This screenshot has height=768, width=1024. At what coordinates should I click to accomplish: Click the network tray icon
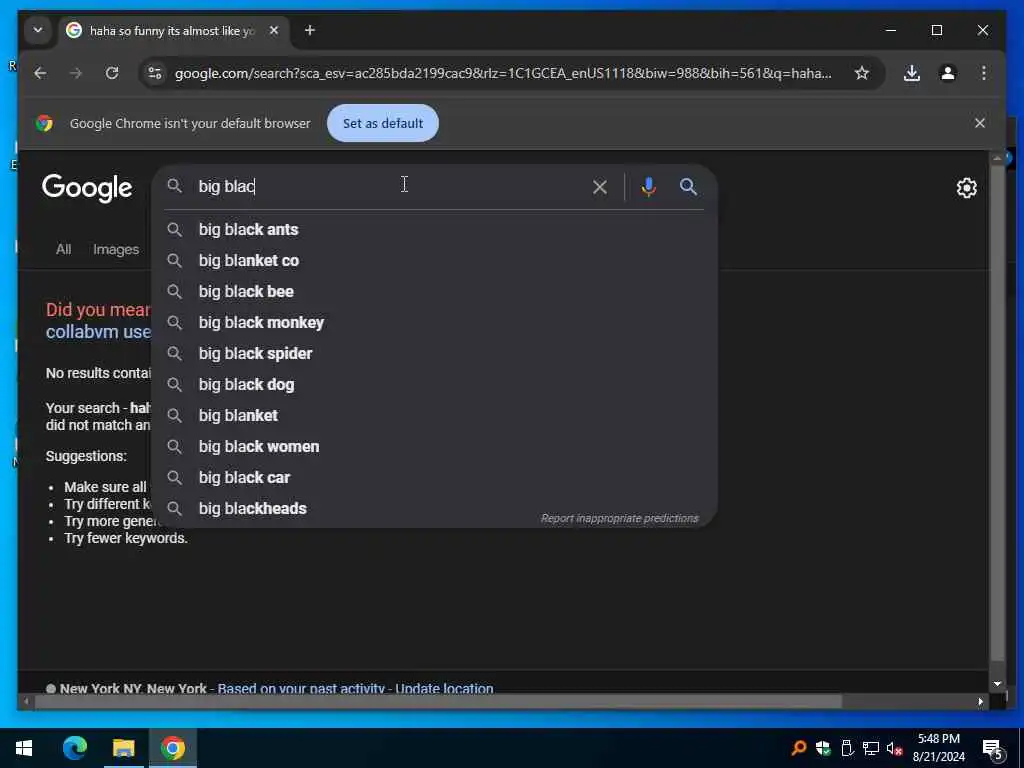click(x=870, y=748)
